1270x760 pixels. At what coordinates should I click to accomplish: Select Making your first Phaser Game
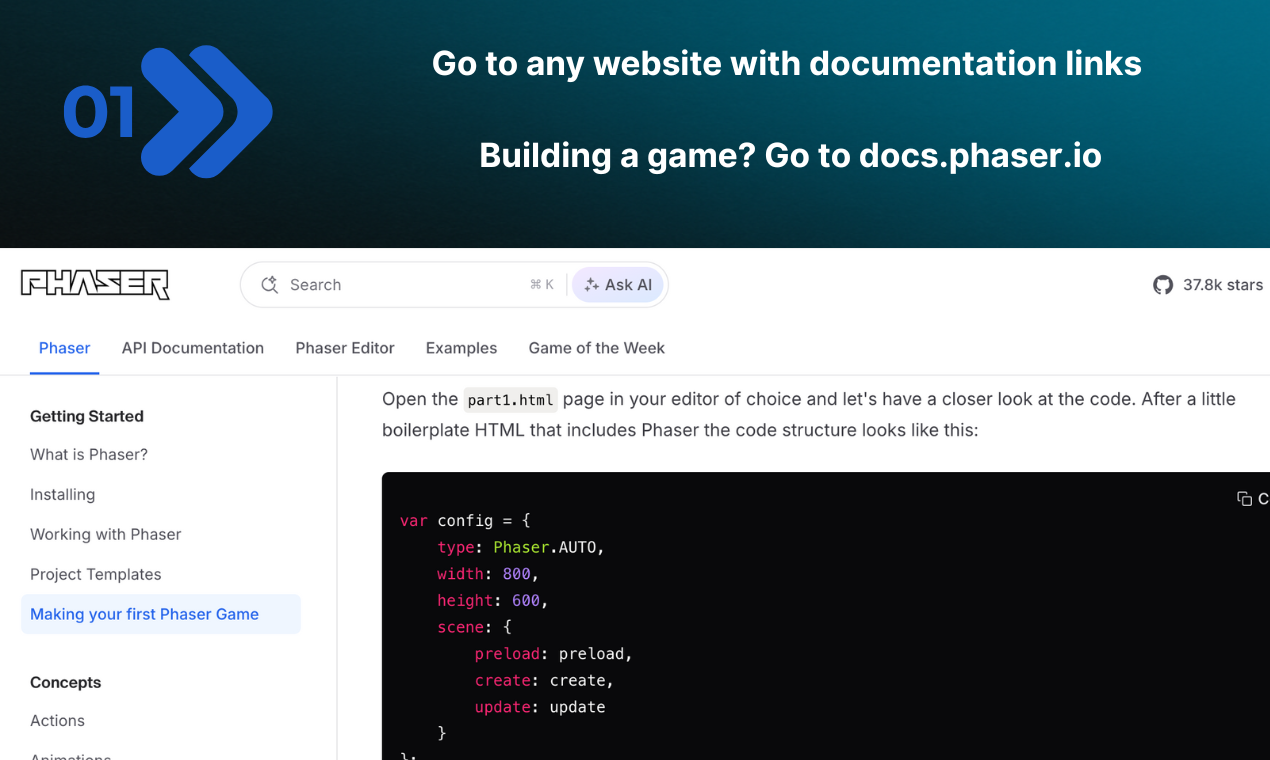[161, 614]
